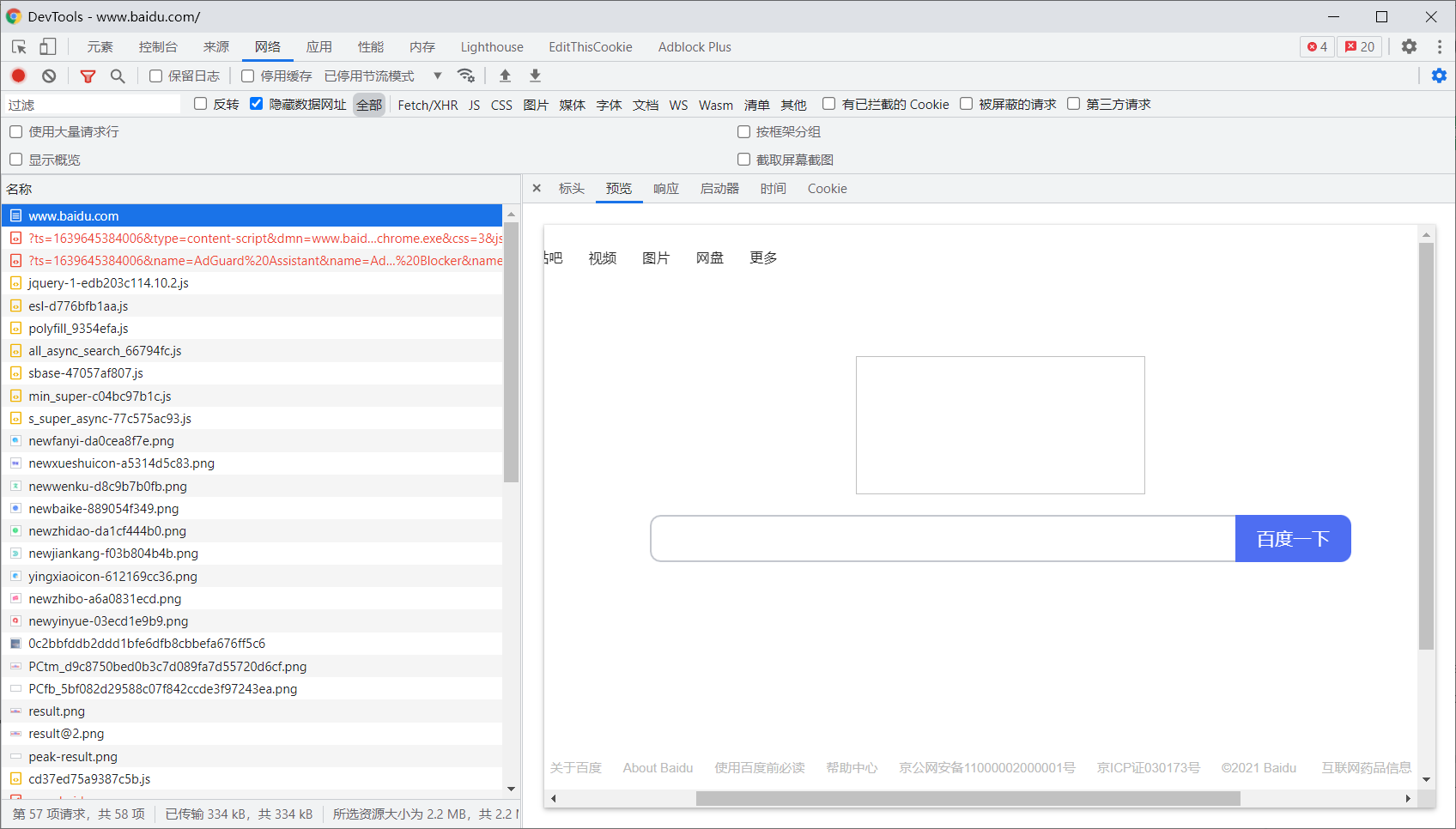The image size is (1456, 829).
Task: Enable the 按框架分组 checkbox
Action: pos(743,131)
